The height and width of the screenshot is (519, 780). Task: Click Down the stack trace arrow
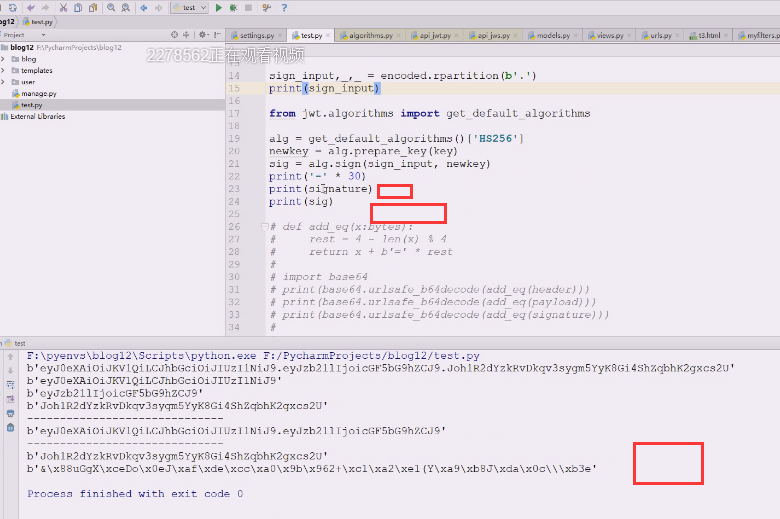click(x=10, y=371)
